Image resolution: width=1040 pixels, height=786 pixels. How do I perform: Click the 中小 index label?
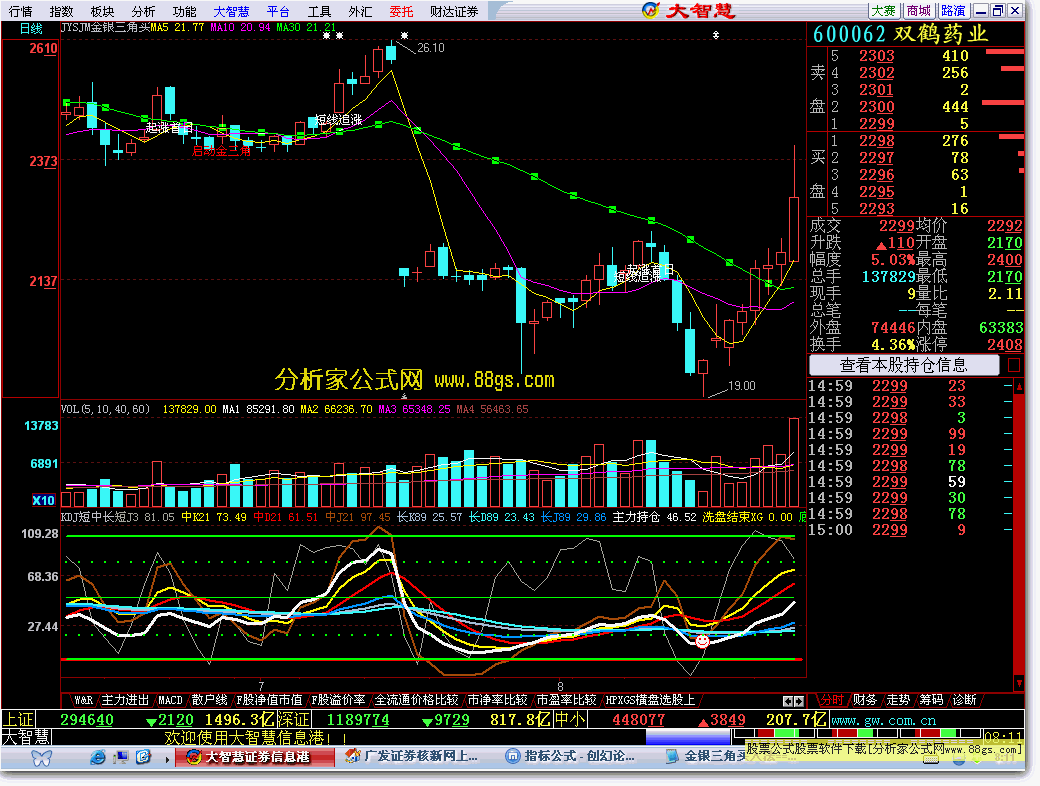point(570,720)
